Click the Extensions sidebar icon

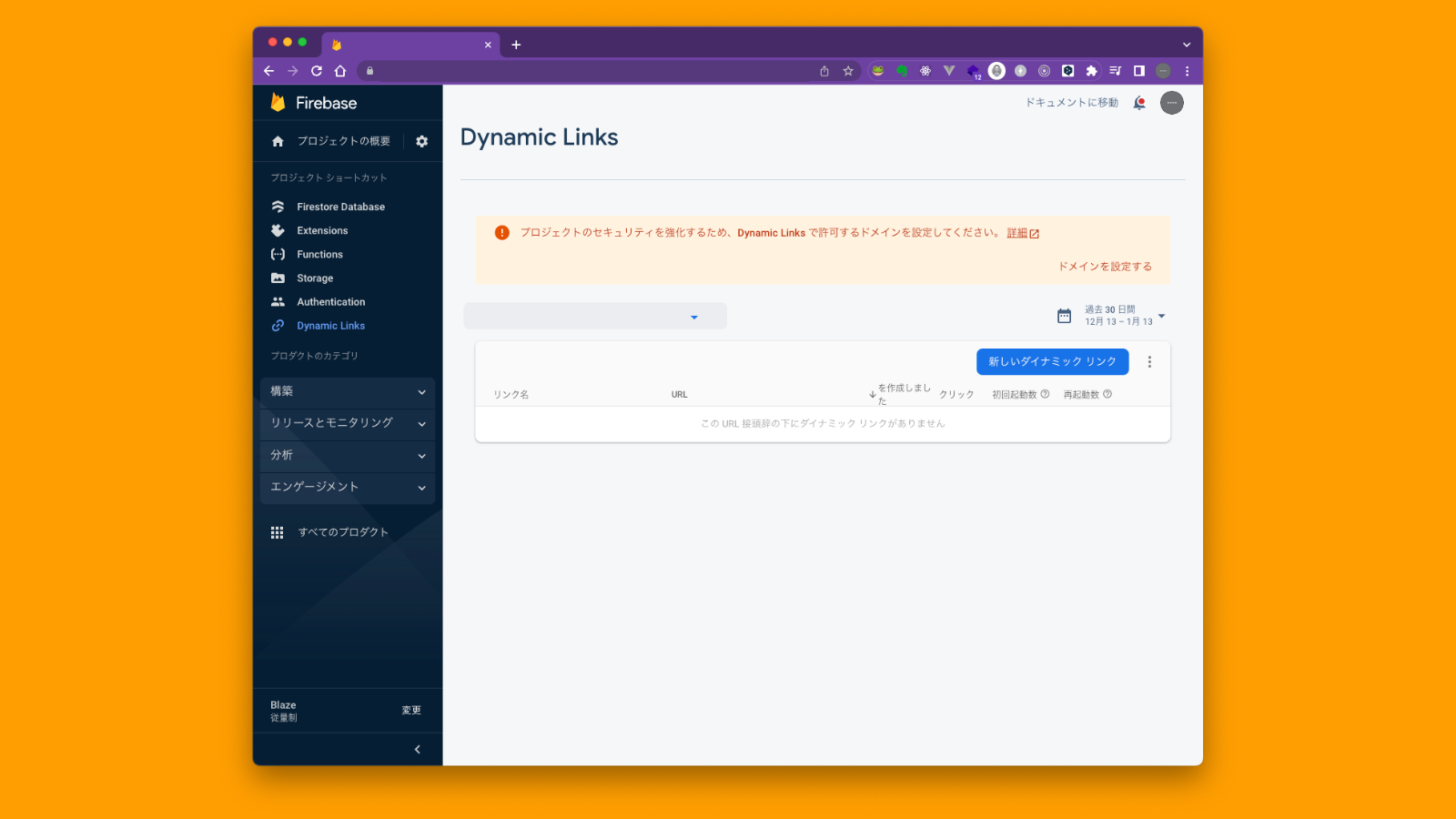tap(278, 230)
